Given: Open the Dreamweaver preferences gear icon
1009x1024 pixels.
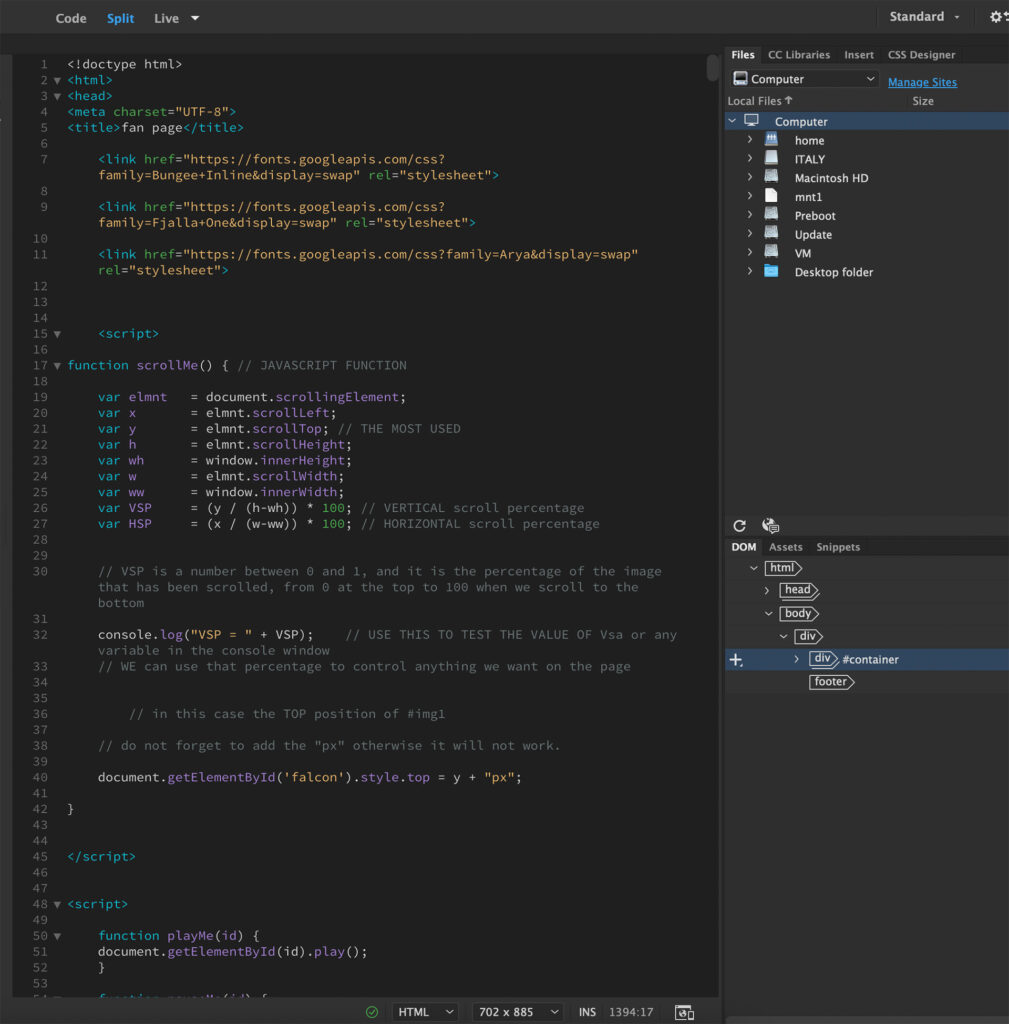Looking at the screenshot, I should tap(996, 17).
